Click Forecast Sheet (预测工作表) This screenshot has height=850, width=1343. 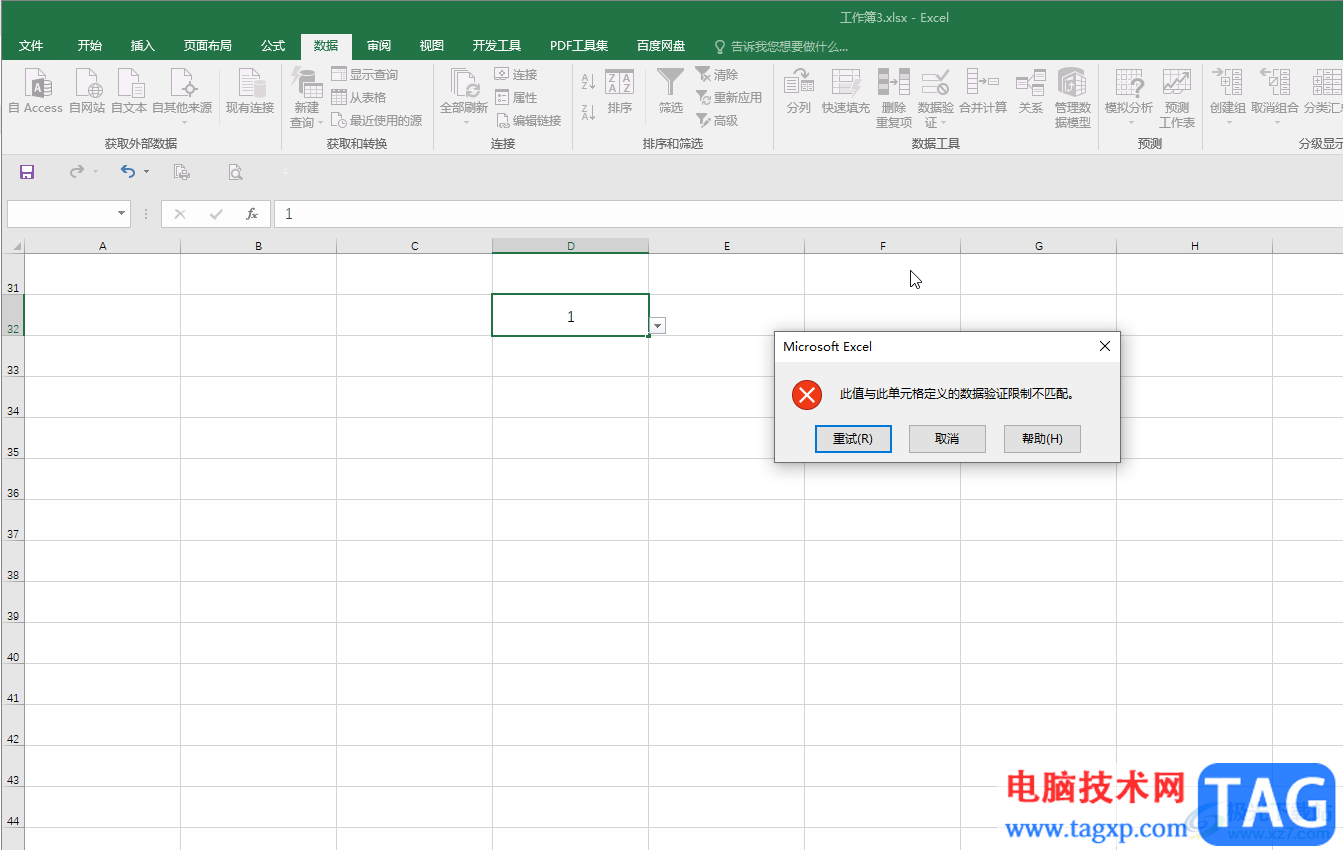1177,98
